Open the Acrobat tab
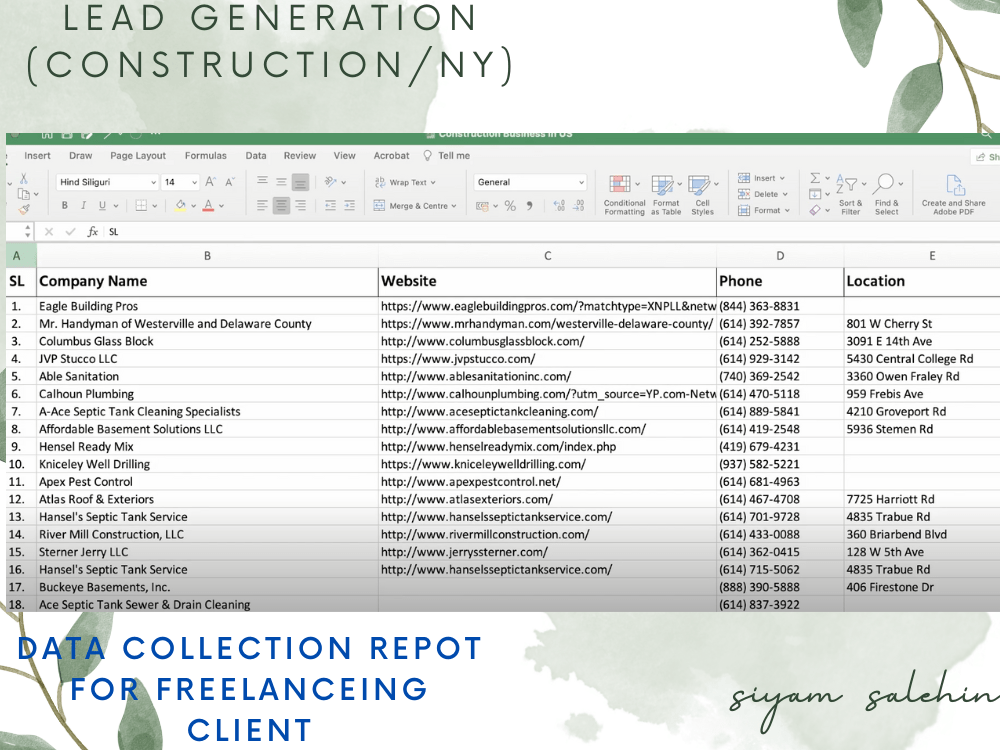This screenshot has width=1000, height=750. pyautogui.click(x=392, y=156)
